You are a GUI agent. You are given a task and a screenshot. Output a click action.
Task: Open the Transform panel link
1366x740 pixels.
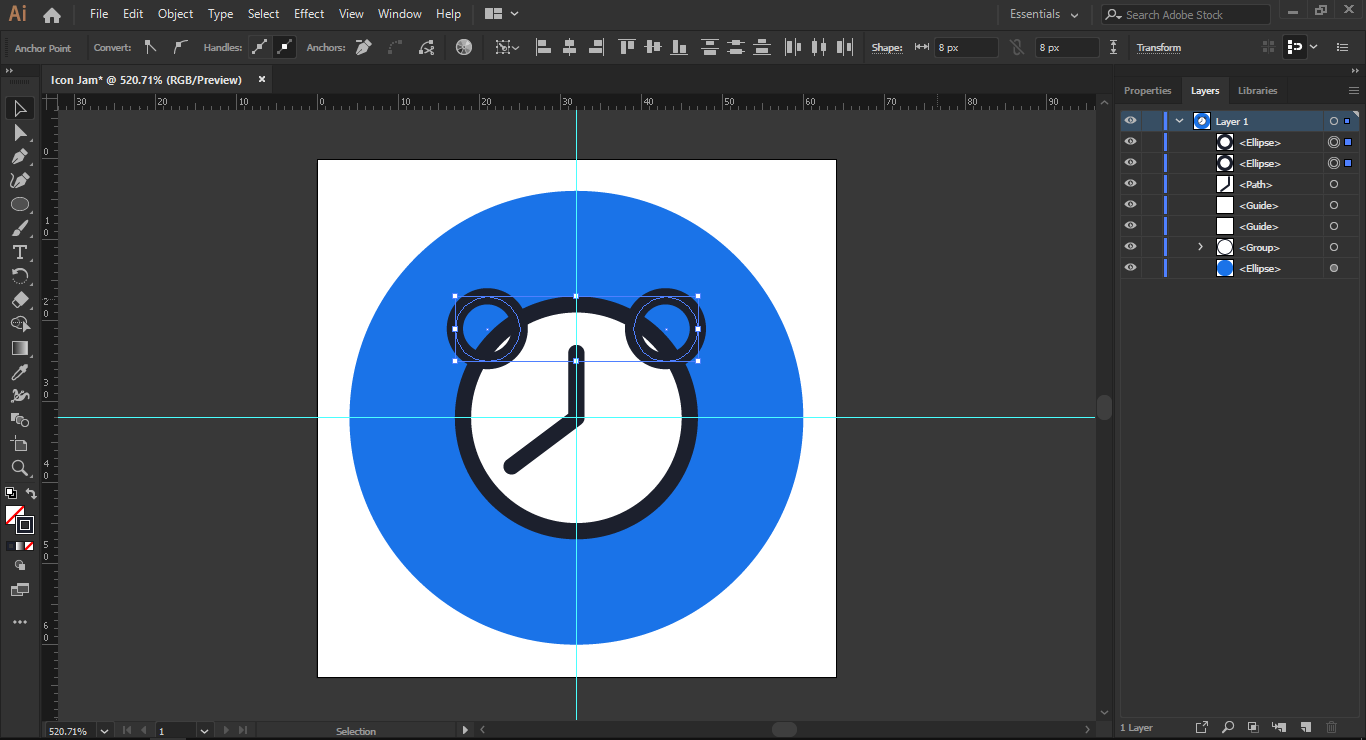click(1158, 47)
